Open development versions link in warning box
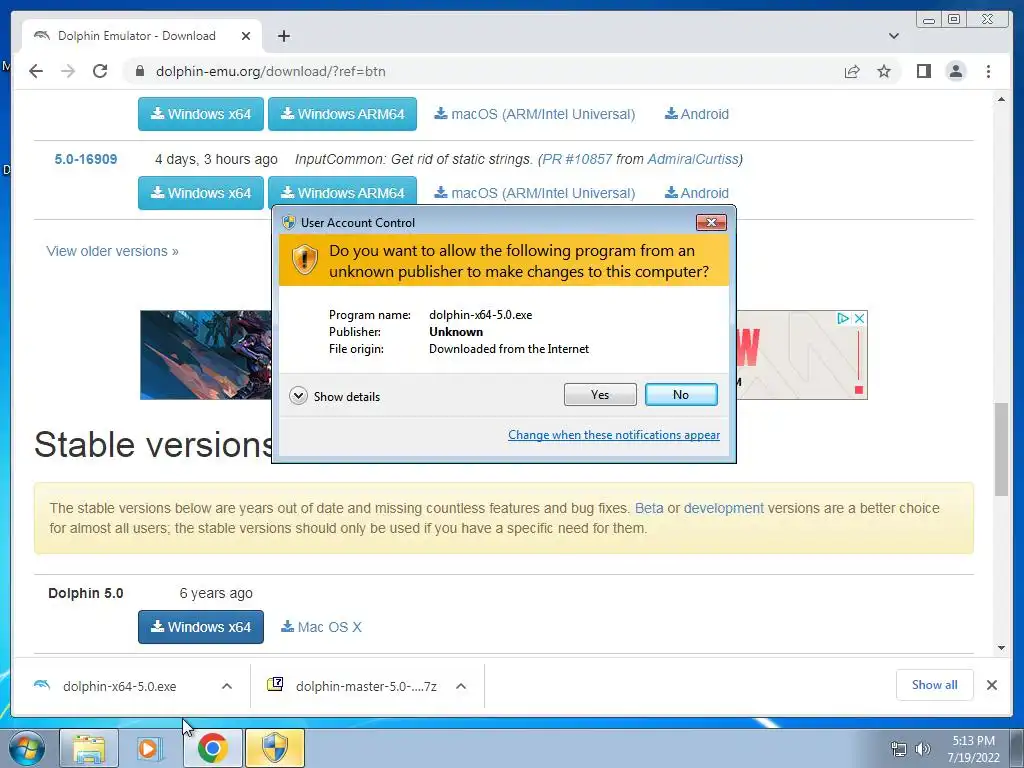 point(724,508)
